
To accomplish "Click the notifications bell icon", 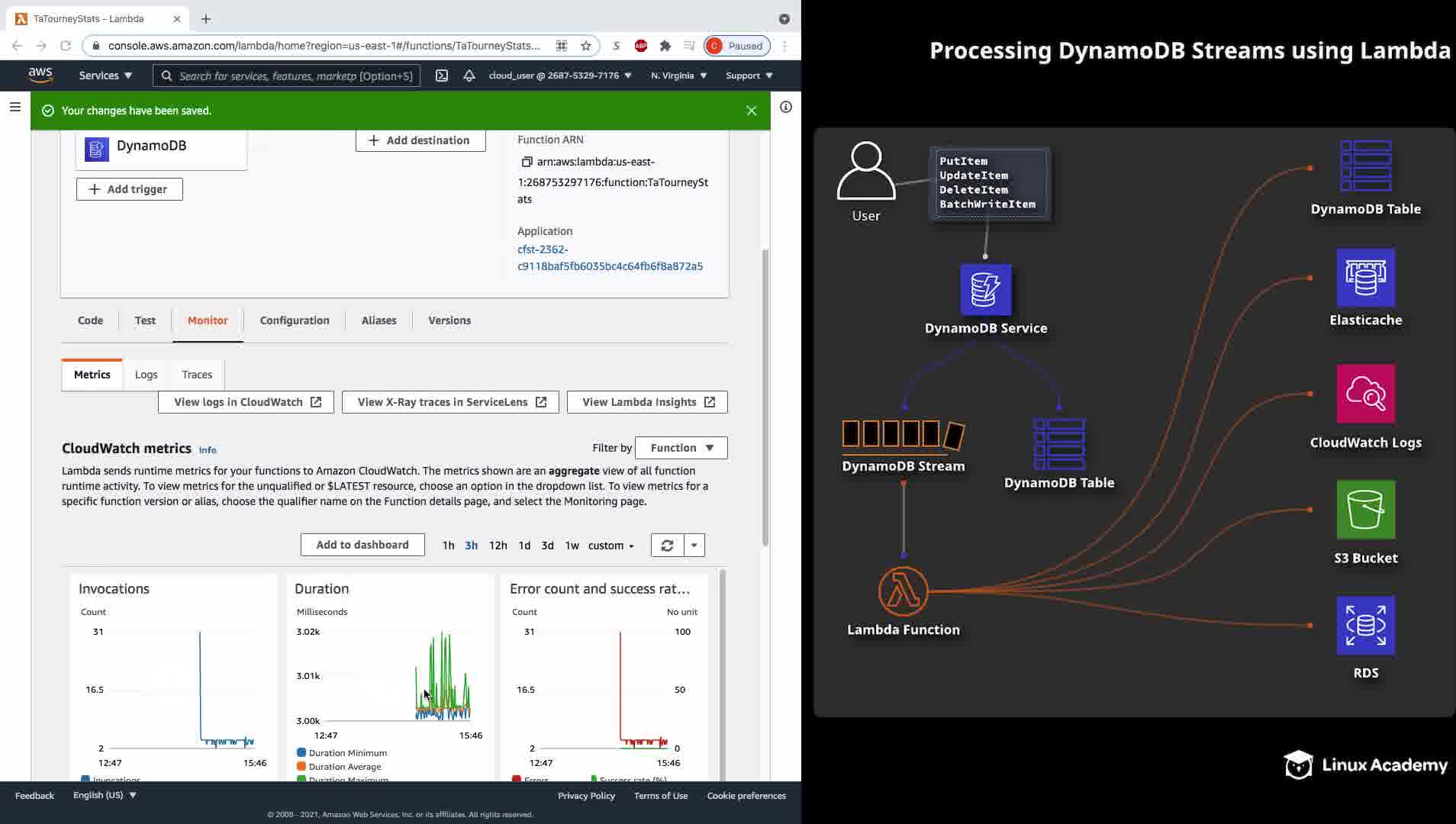I will tap(469, 76).
